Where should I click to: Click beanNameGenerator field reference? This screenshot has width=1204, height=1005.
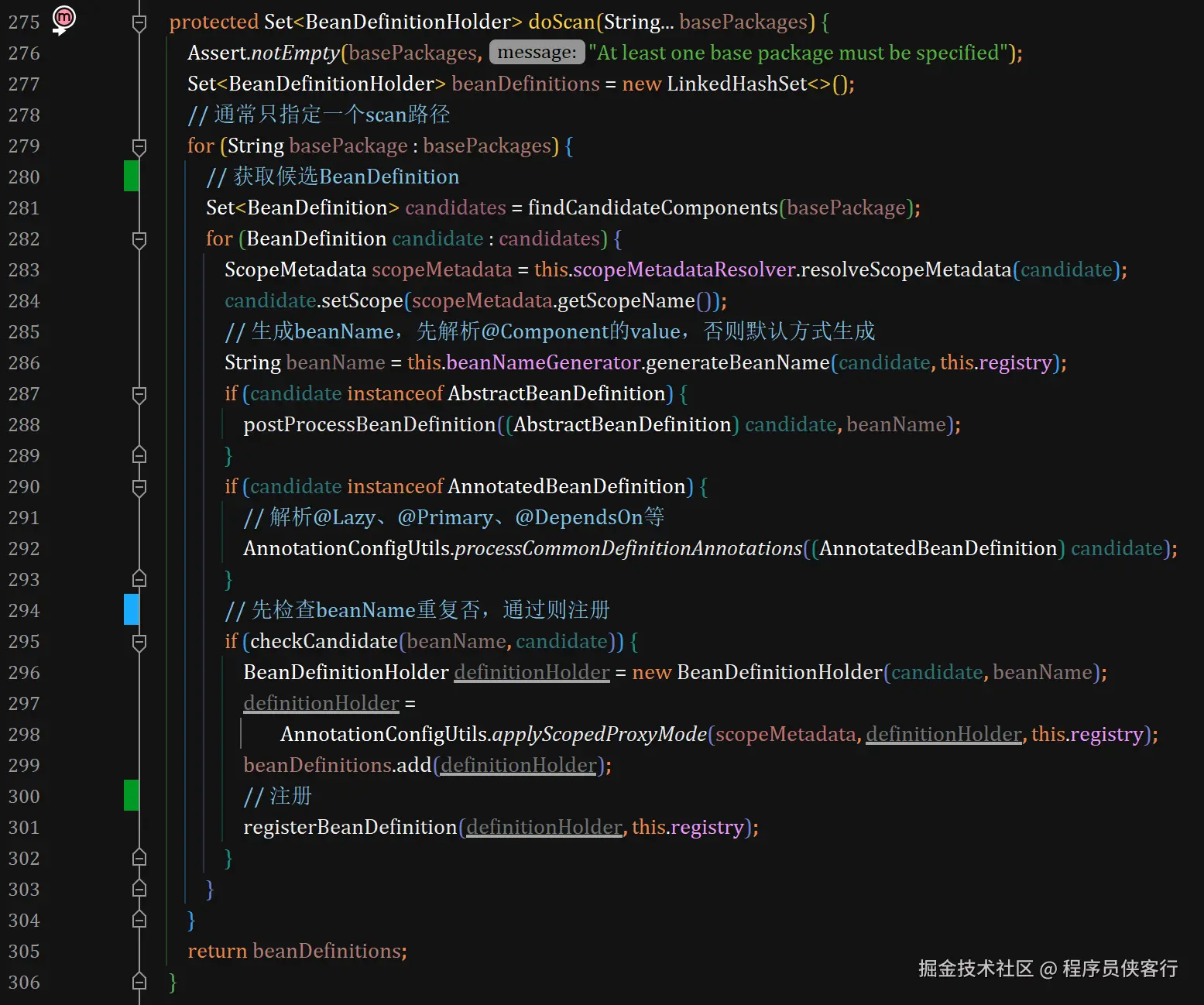543,362
